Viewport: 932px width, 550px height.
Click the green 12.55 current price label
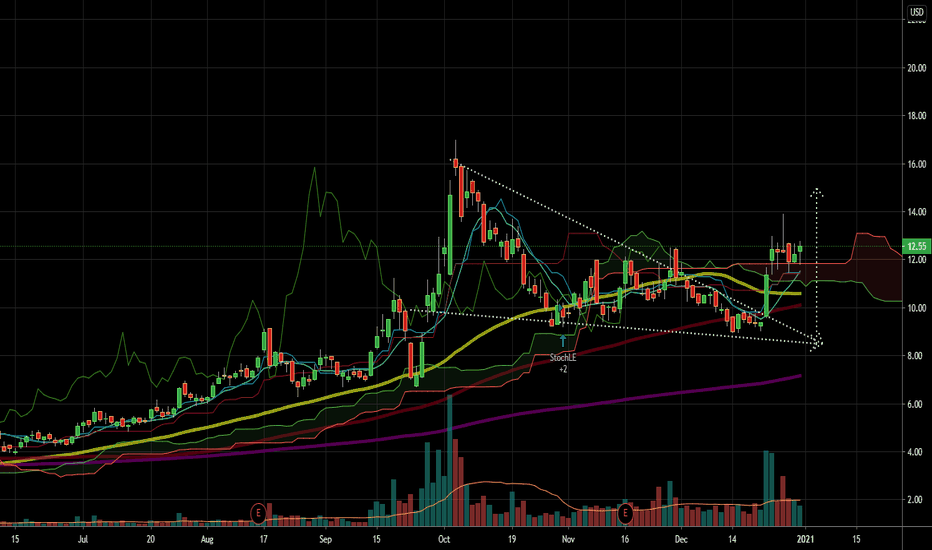tap(917, 246)
